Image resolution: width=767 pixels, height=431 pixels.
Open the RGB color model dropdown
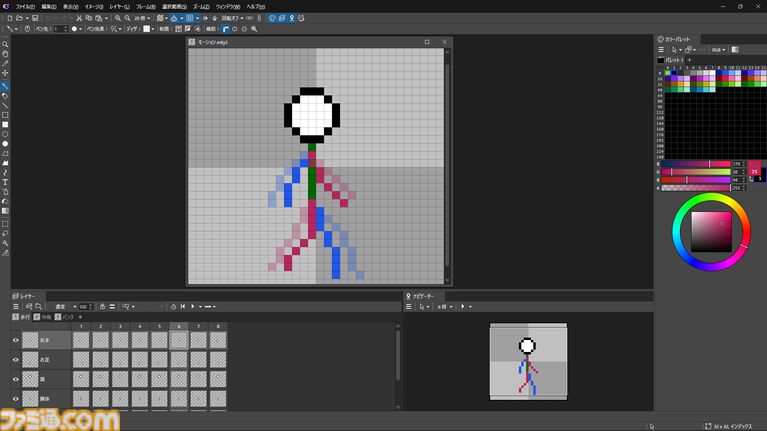click(x=719, y=50)
